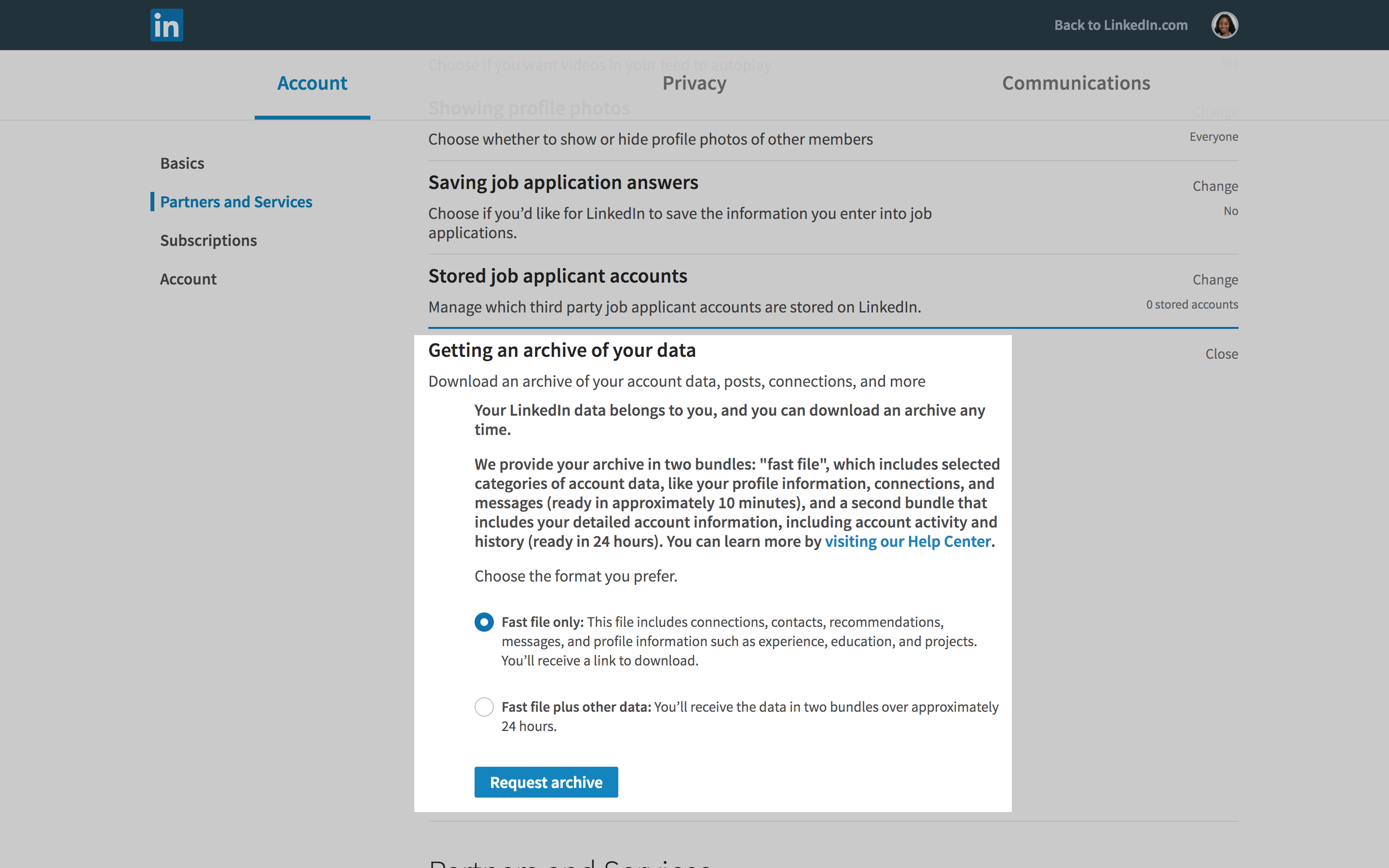Close the data archive section
This screenshot has width=1389, height=868.
tap(1221, 354)
